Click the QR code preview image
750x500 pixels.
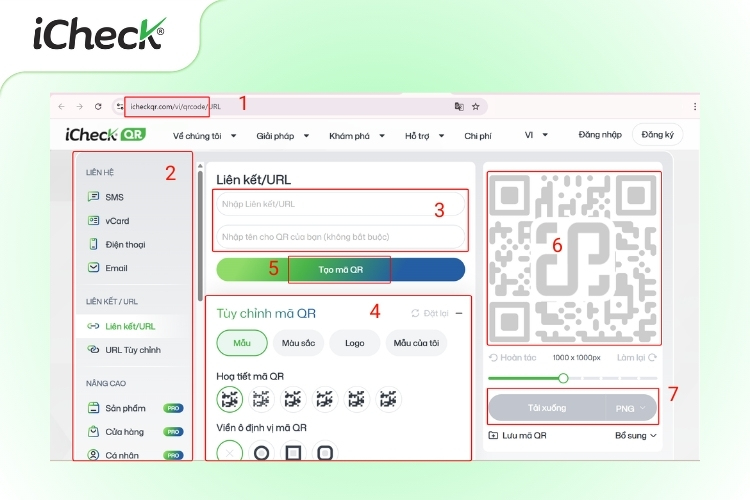point(574,258)
